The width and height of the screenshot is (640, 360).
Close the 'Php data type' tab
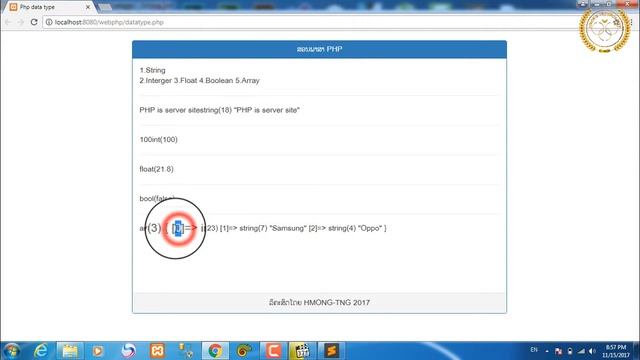click(87, 7)
